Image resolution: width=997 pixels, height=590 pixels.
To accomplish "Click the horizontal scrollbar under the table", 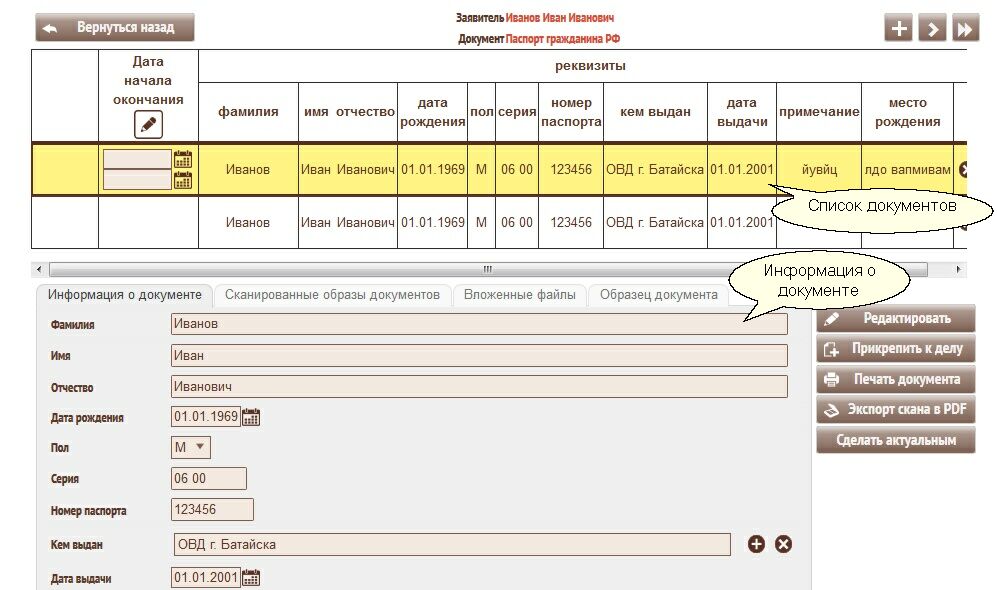I will 487,270.
